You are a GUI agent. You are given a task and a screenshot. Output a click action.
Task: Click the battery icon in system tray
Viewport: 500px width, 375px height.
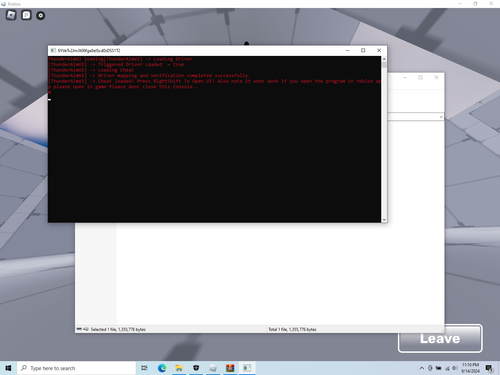[439, 368]
